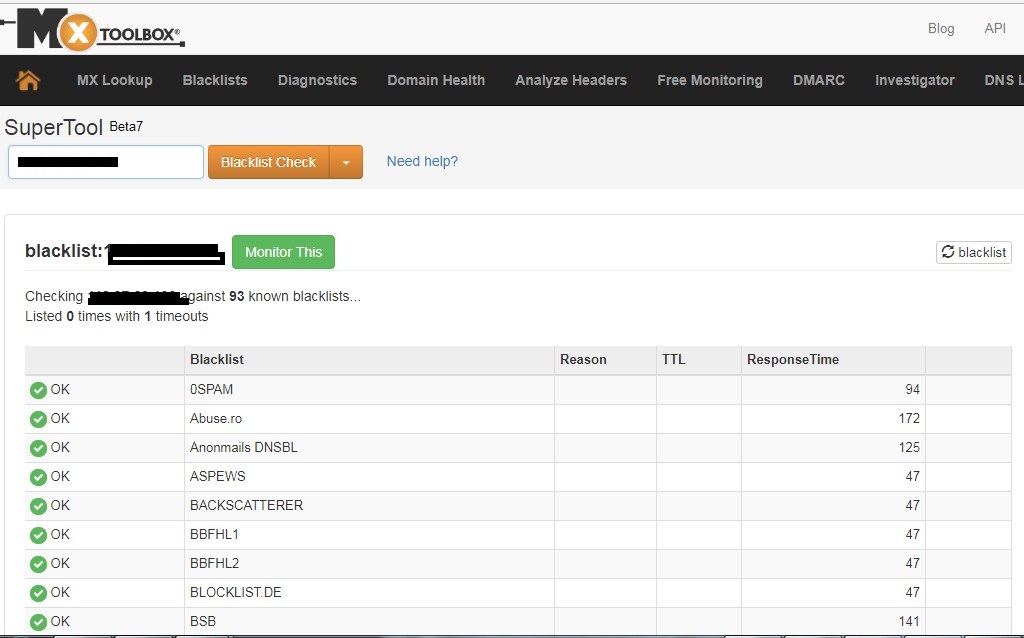
Task: Click the response time value 141
Action: pos(909,621)
